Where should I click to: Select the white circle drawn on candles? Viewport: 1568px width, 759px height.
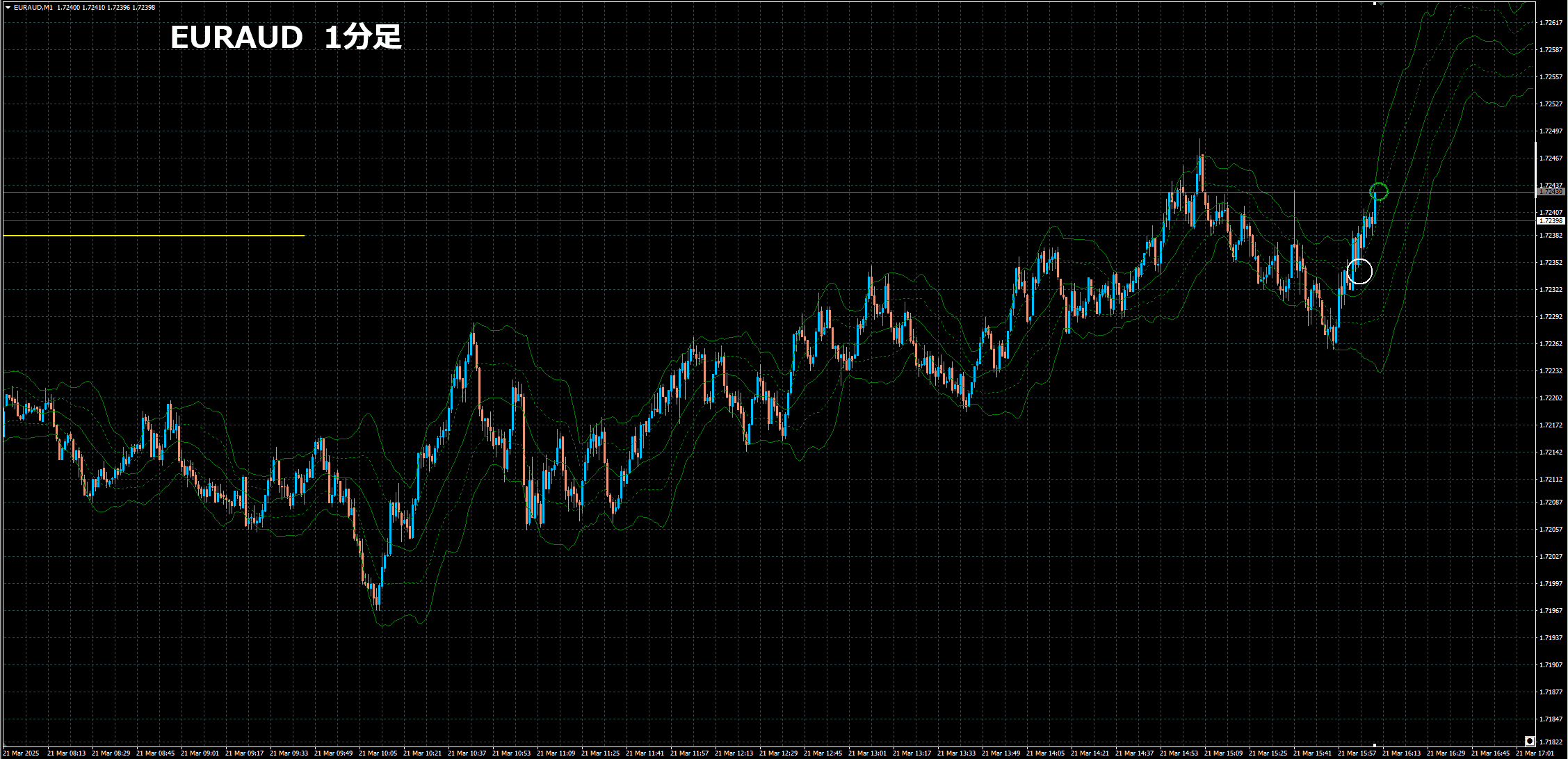[1359, 271]
